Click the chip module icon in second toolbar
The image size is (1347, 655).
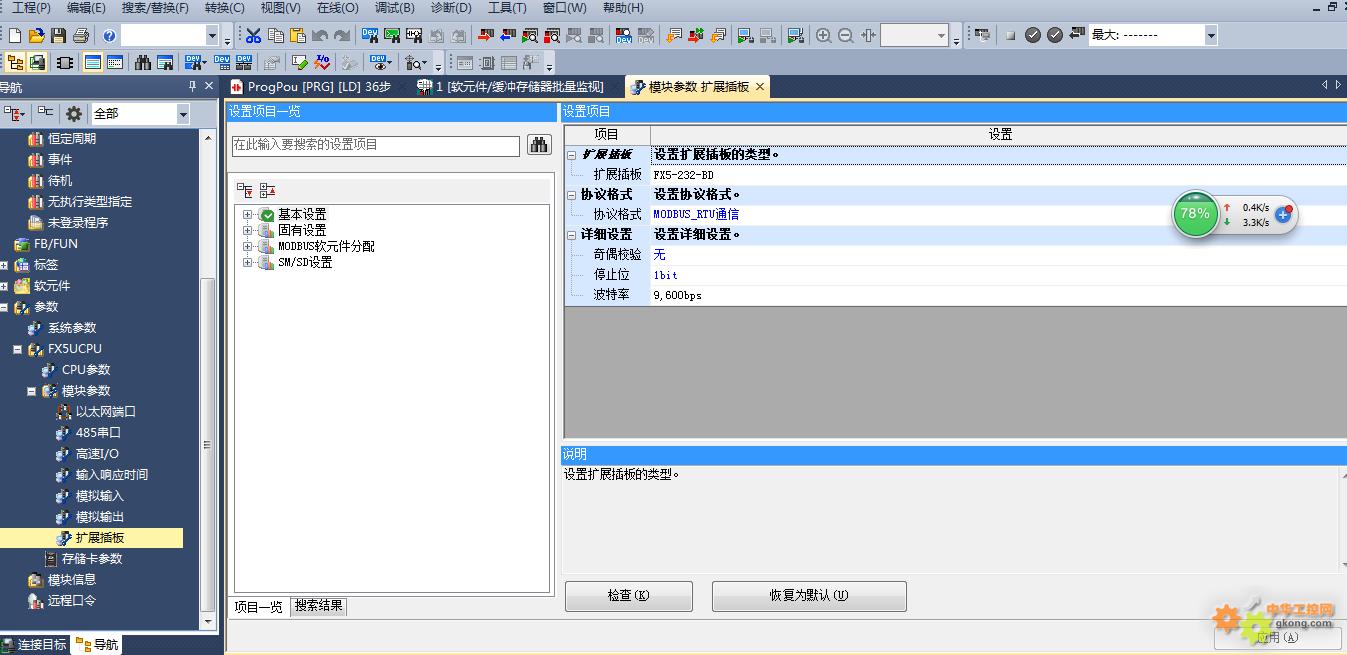pos(65,62)
